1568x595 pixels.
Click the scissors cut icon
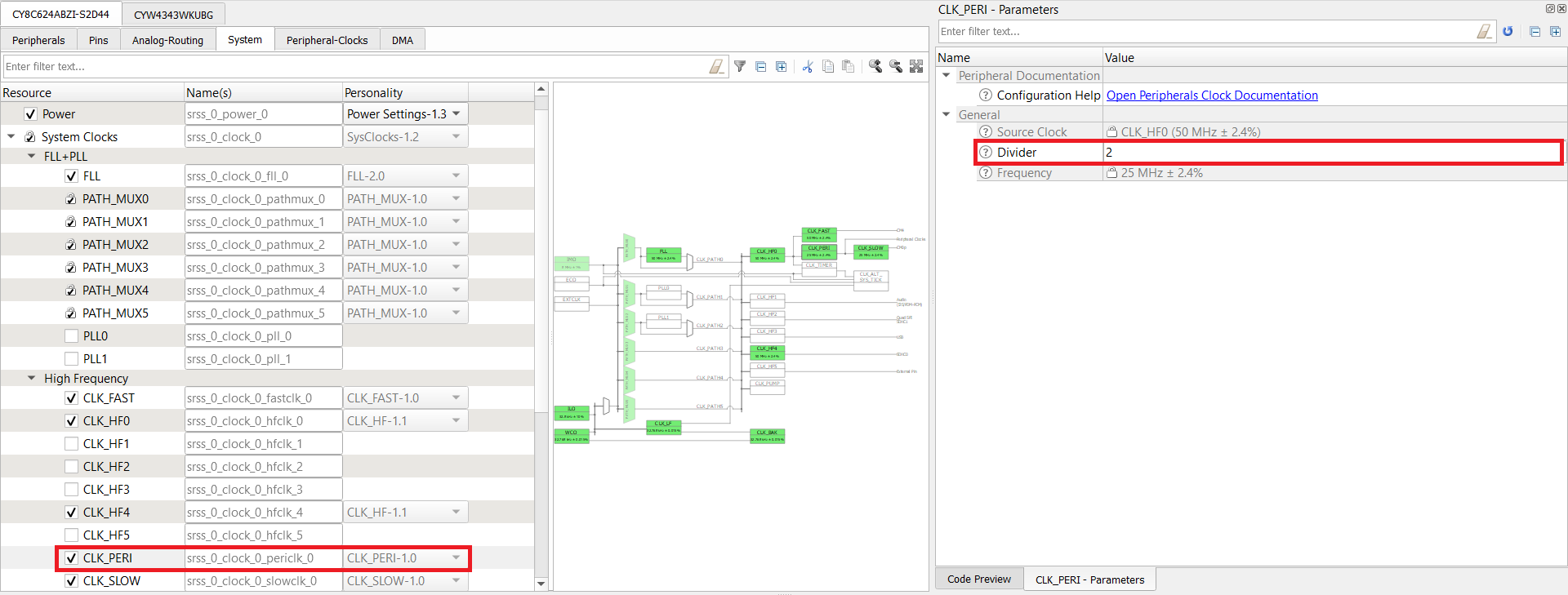808,67
